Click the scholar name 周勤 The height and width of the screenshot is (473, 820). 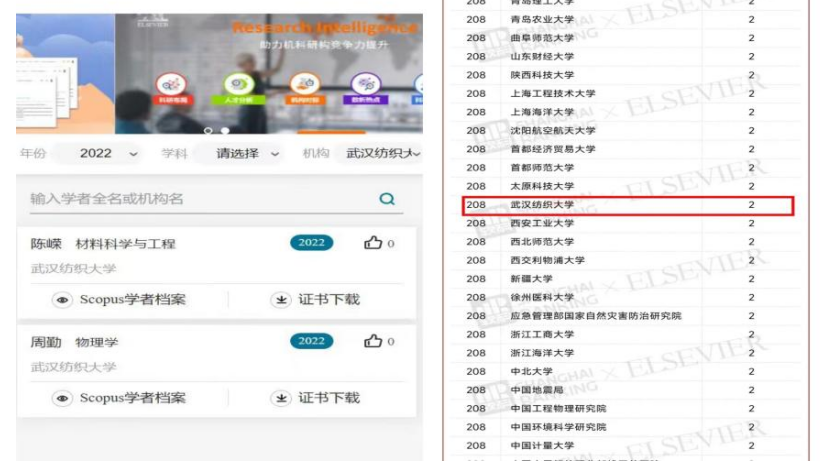(x=46, y=342)
